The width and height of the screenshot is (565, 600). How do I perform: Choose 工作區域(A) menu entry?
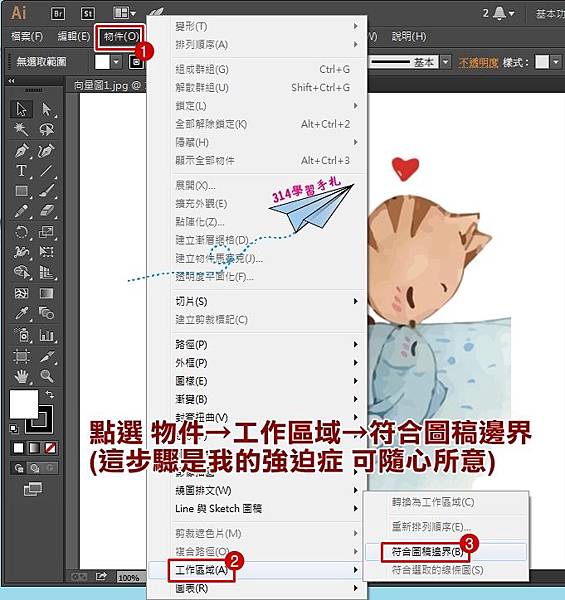click(x=256, y=570)
